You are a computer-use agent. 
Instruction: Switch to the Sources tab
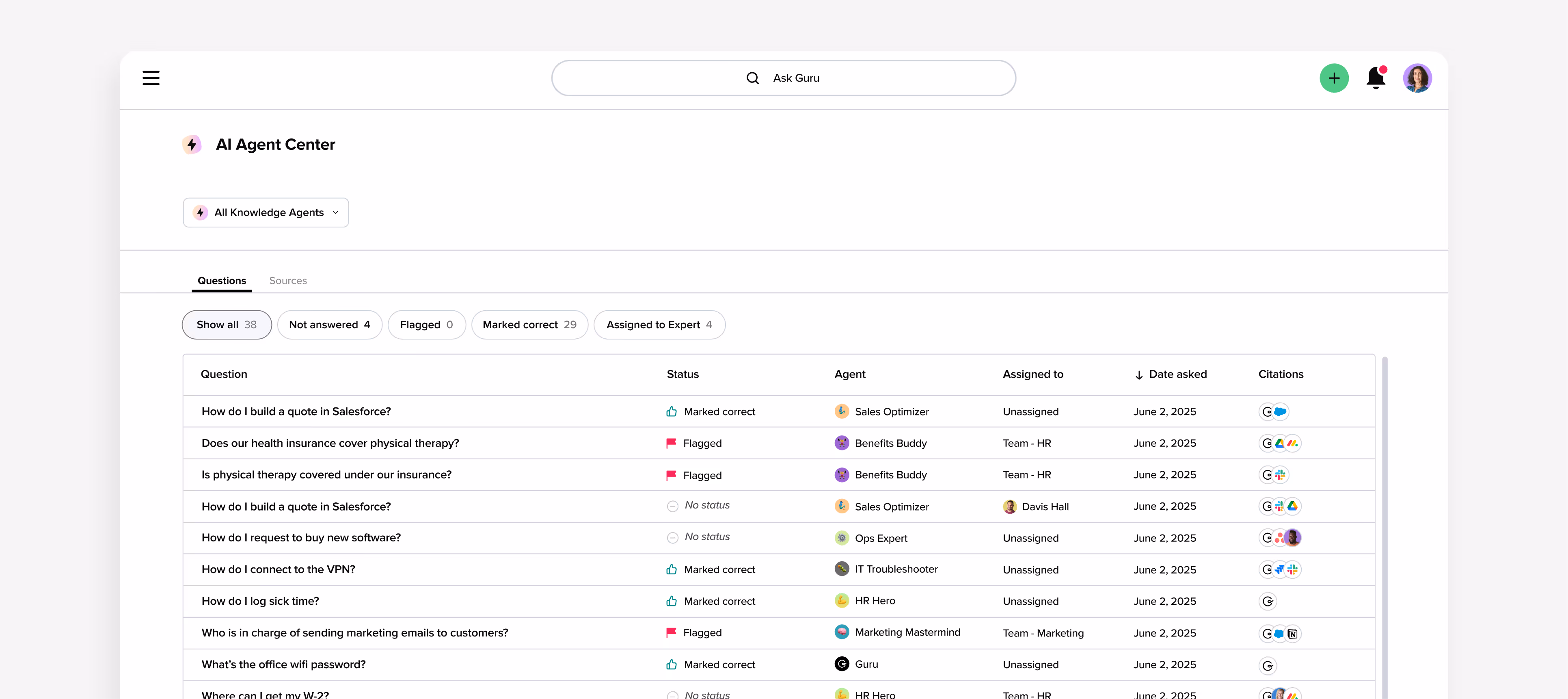click(288, 281)
